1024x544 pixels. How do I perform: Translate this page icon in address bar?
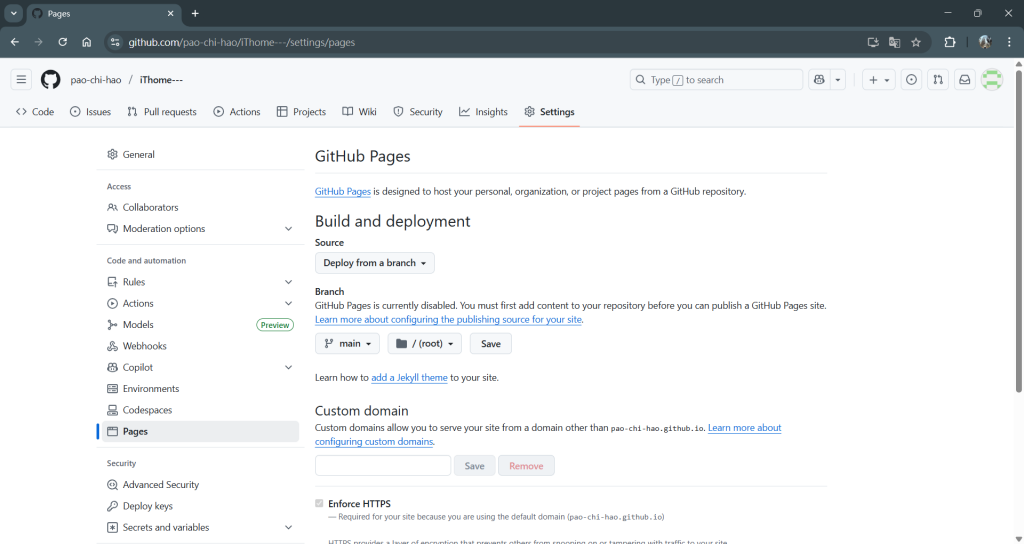895,42
